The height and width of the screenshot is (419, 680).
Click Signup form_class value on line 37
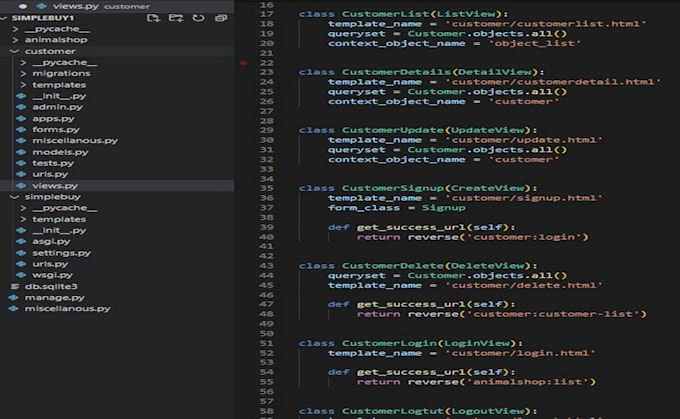[444, 208]
